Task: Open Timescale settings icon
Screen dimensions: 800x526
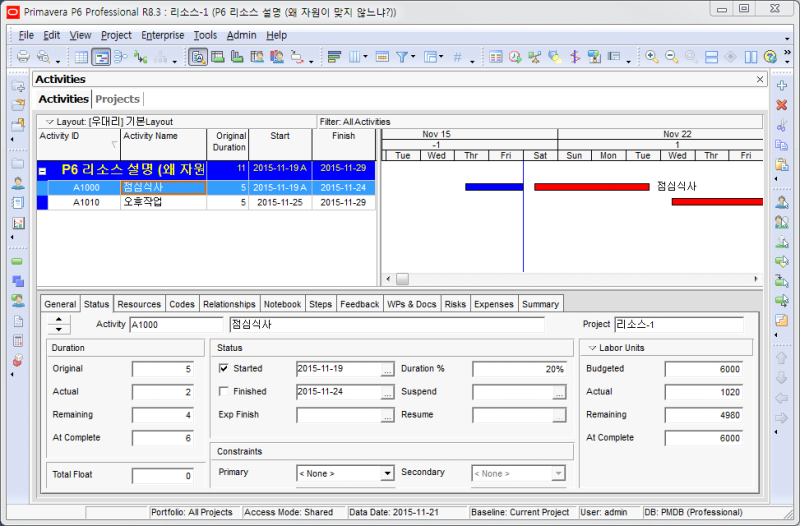Action: point(382,57)
